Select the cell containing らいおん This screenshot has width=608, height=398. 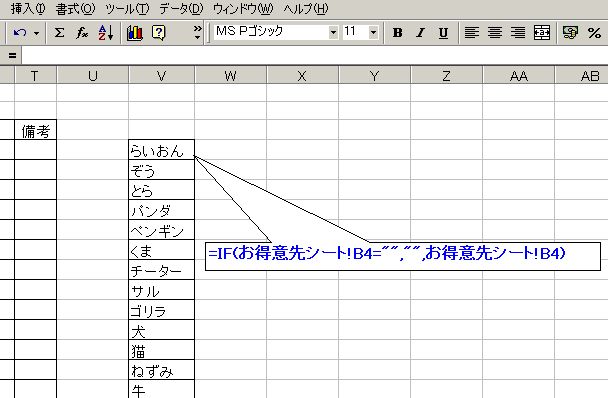point(161,150)
